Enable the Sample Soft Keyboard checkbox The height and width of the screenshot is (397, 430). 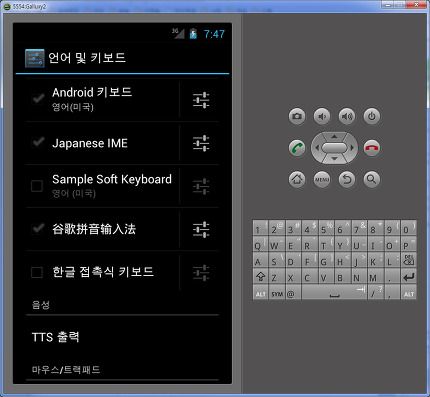[37, 186]
